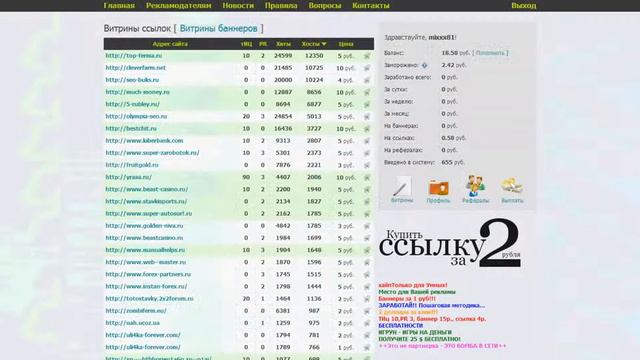Open the Профиль folder icon
This screenshot has height=360, width=640.
click(x=438, y=189)
